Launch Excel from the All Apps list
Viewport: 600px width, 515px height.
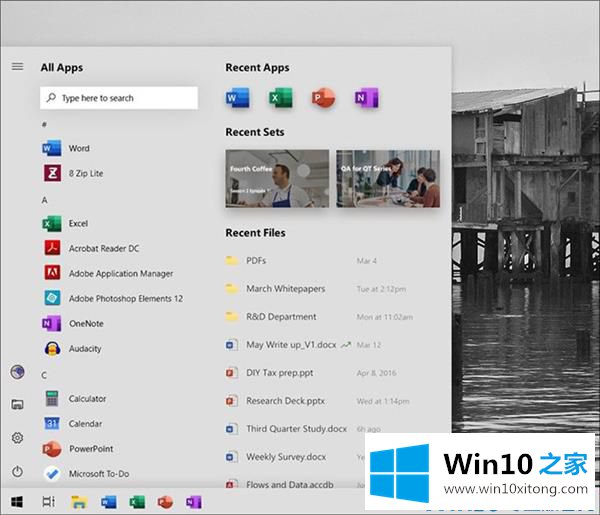65,223
